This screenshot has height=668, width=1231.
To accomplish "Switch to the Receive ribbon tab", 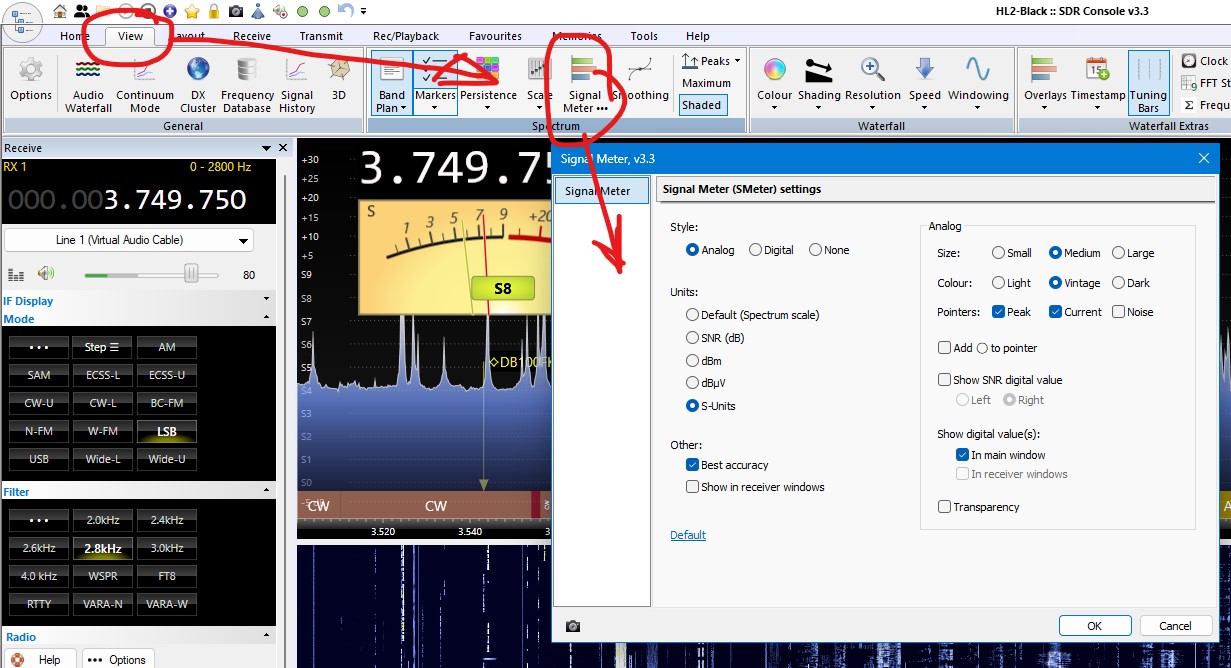I will click(x=252, y=36).
